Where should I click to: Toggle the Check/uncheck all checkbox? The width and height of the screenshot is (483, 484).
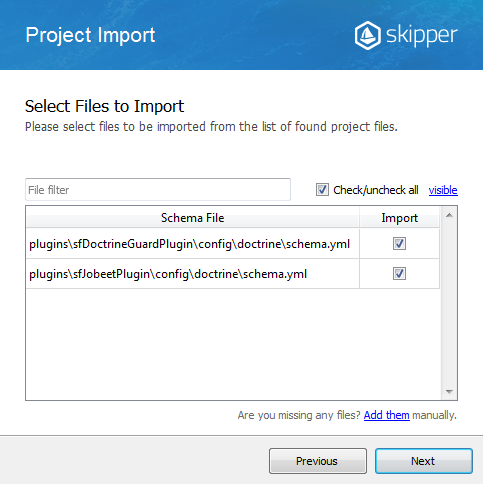(322, 190)
